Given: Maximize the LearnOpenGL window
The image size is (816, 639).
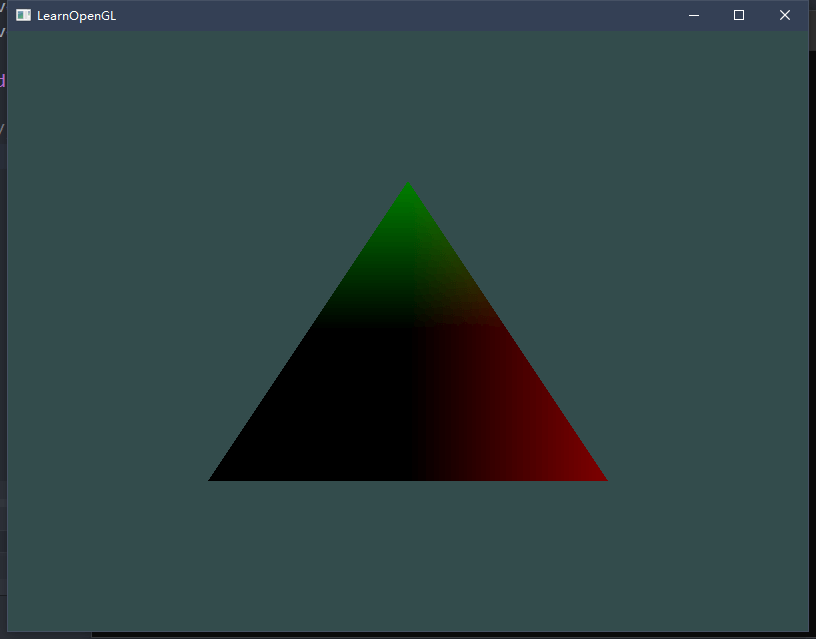Looking at the screenshot, I should [x=739, y=15].
